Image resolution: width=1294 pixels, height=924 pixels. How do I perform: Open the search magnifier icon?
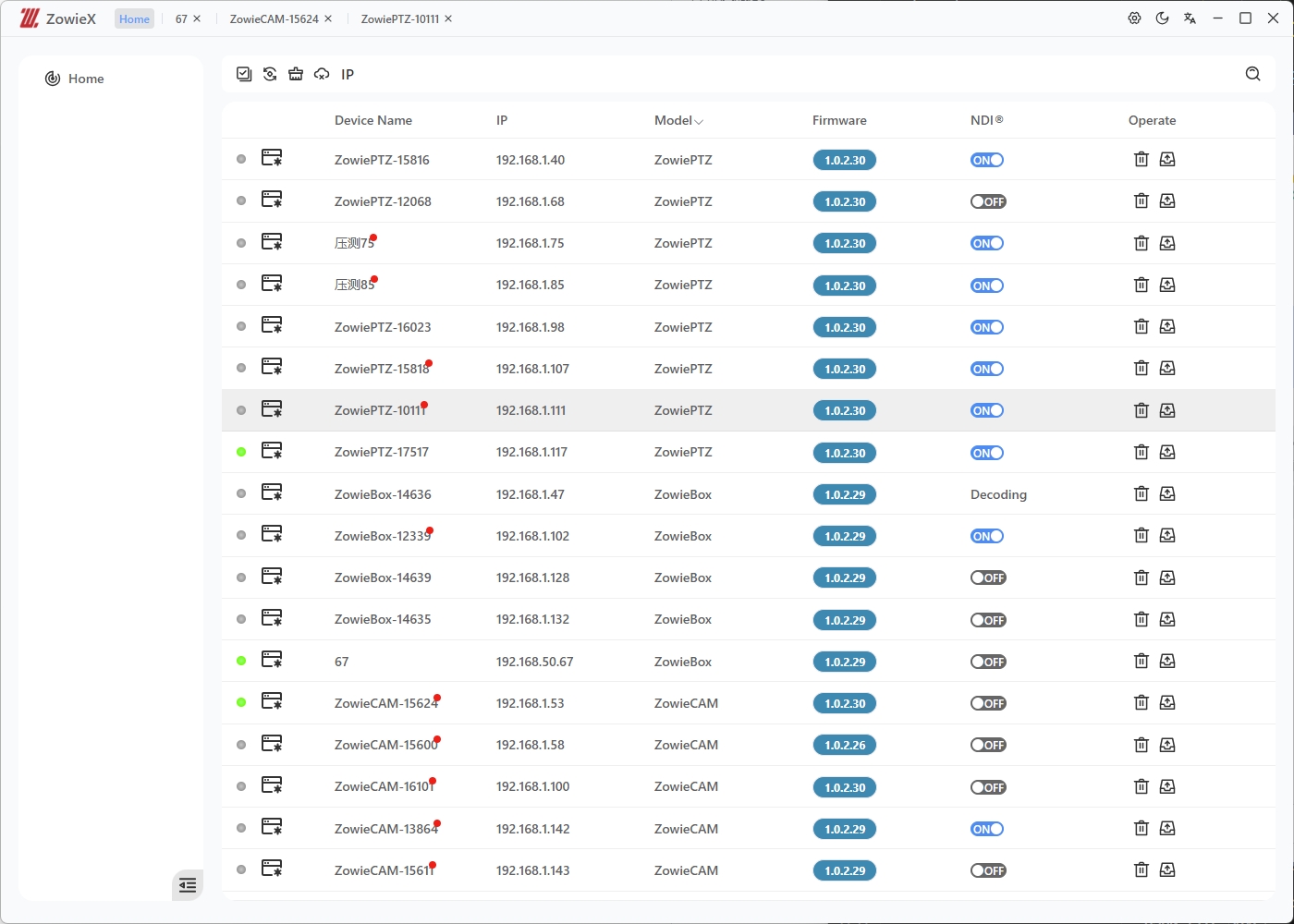[1252, 74]
